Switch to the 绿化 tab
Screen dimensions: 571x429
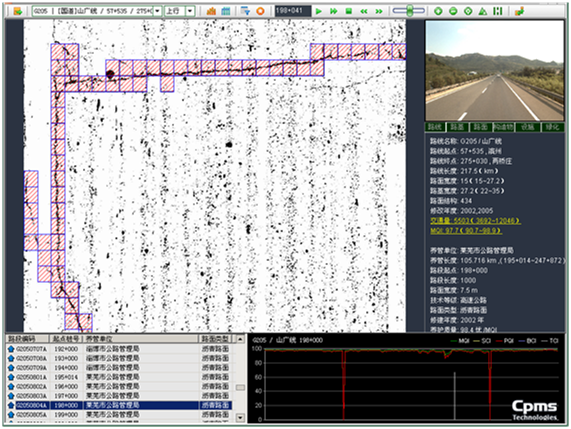coord(552,127)
